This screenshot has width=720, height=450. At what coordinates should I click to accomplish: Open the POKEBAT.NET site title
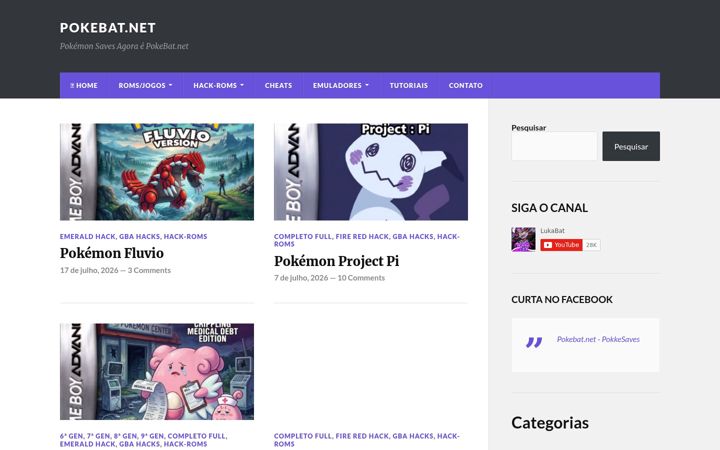107,28
